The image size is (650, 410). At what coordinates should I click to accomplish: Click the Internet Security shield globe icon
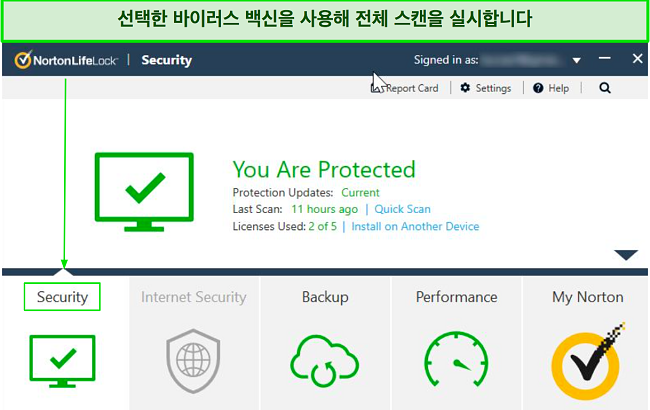193,361
